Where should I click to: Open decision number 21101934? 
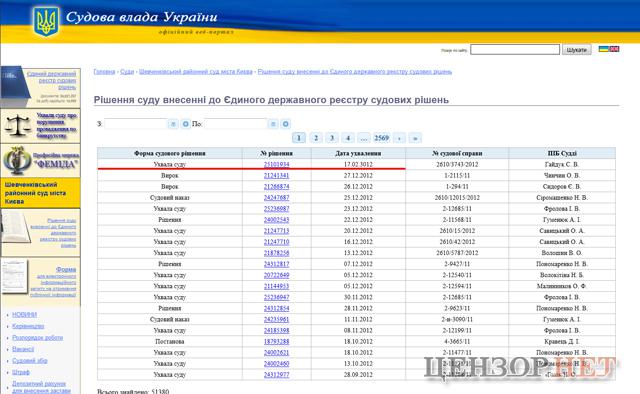click(x=276, y=165)
